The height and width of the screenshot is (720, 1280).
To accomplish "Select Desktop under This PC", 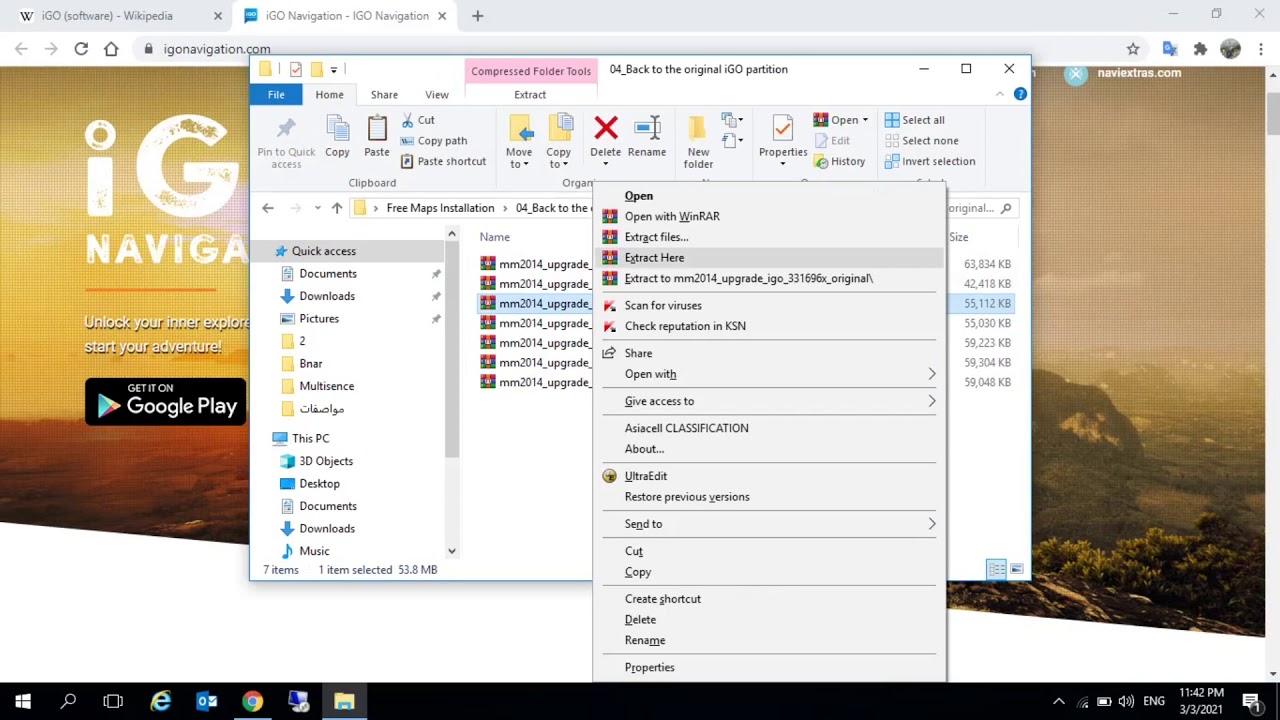I will [319, 484].
